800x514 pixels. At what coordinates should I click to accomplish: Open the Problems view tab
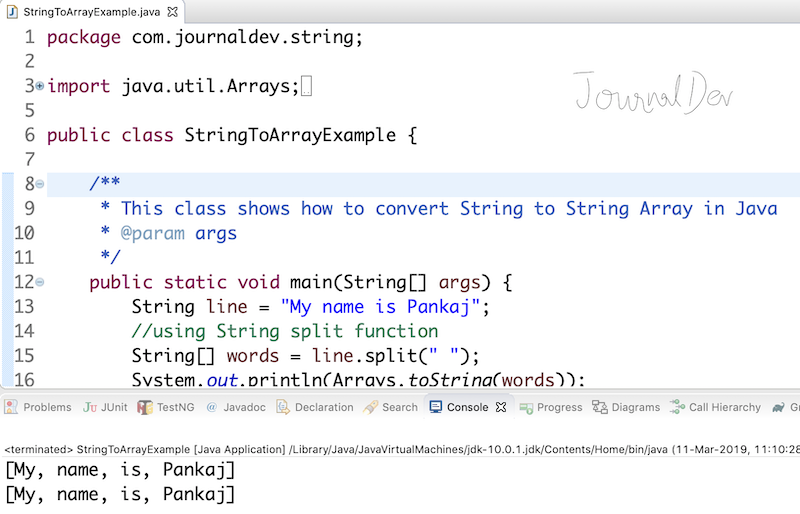(38, 407)
